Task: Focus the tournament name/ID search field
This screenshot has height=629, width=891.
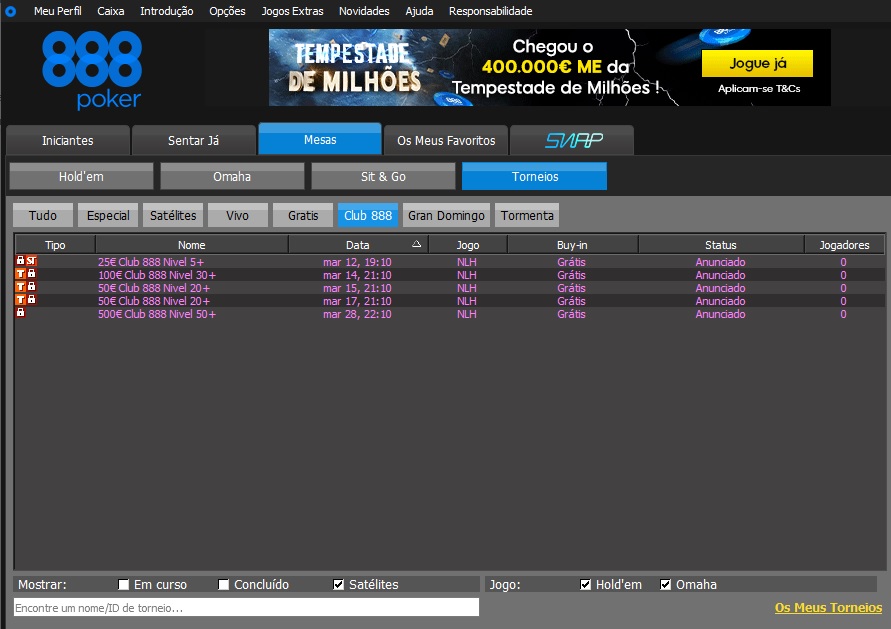Action: coord(246,607)
